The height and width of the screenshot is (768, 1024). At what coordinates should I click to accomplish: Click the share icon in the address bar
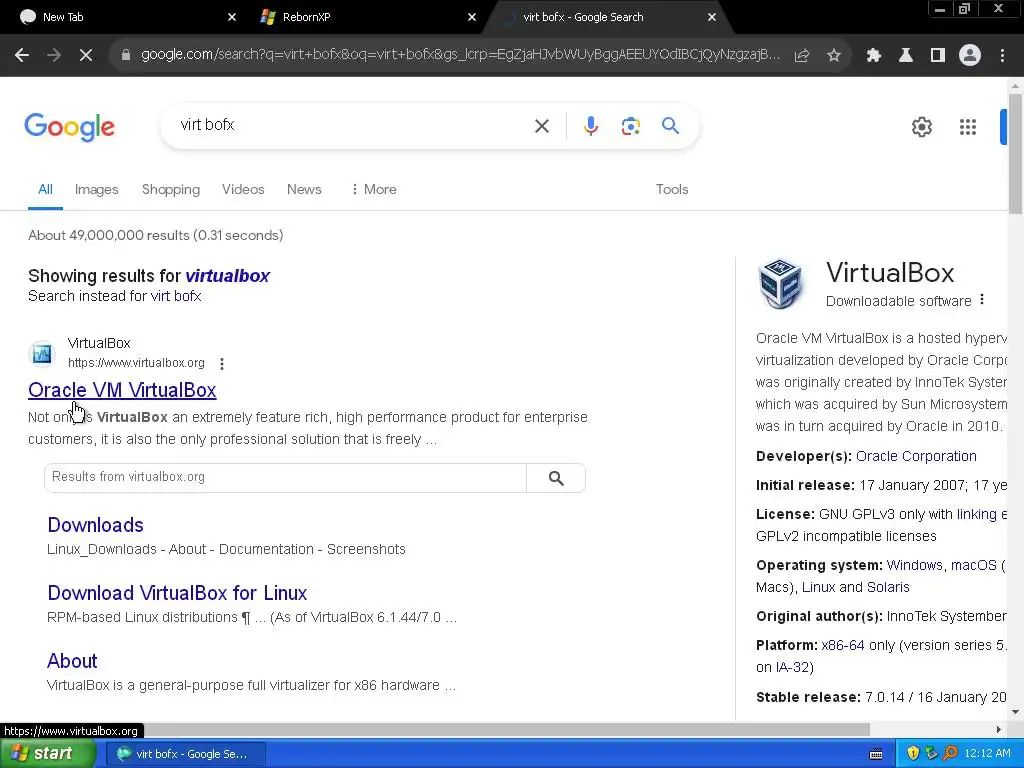[x=801, y=56]
